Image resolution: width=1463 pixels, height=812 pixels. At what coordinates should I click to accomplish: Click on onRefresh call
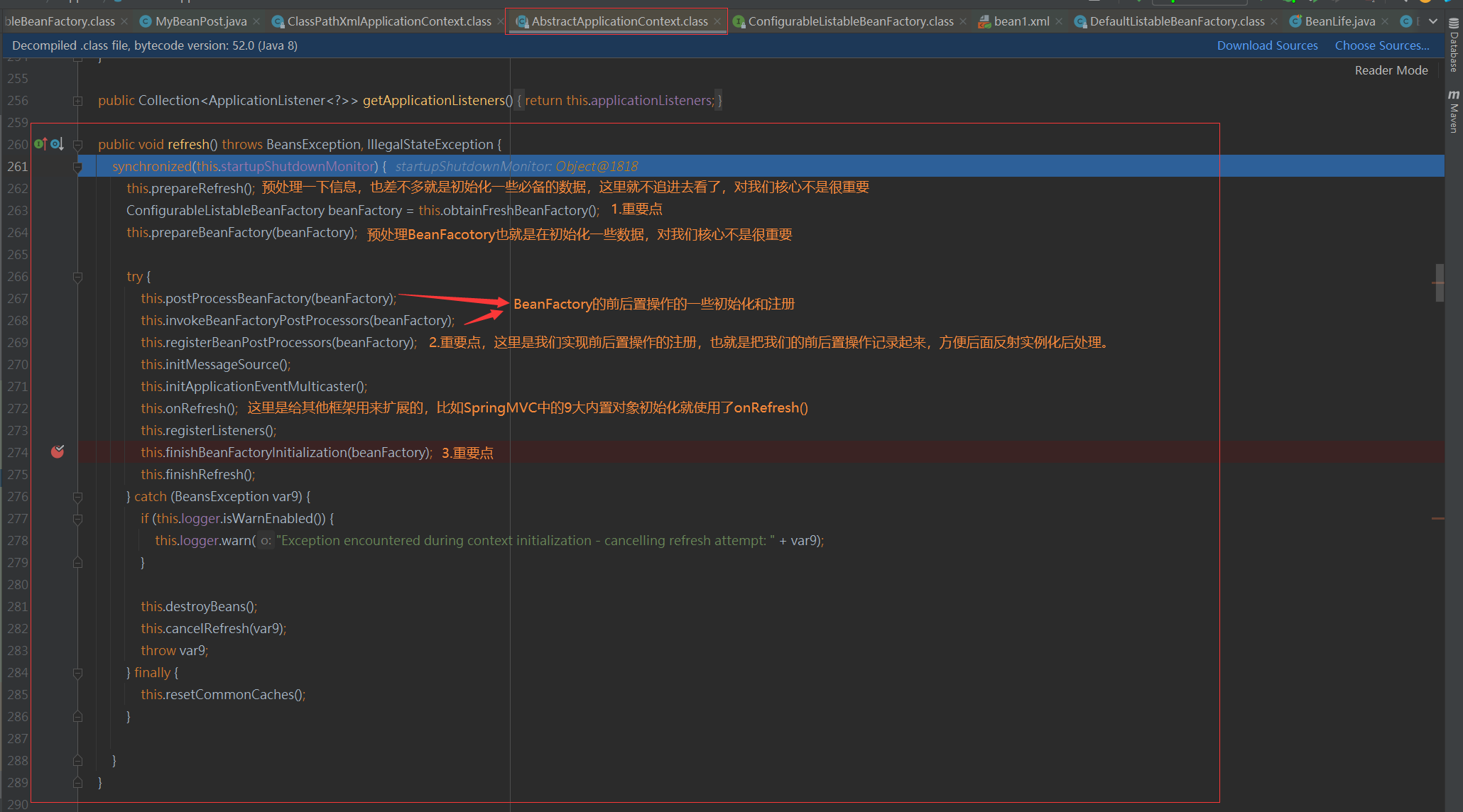tap(190, 408)
